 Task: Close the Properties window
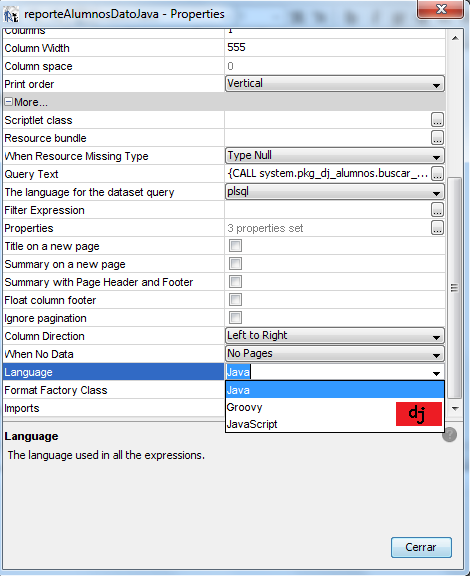coord(440,9)
